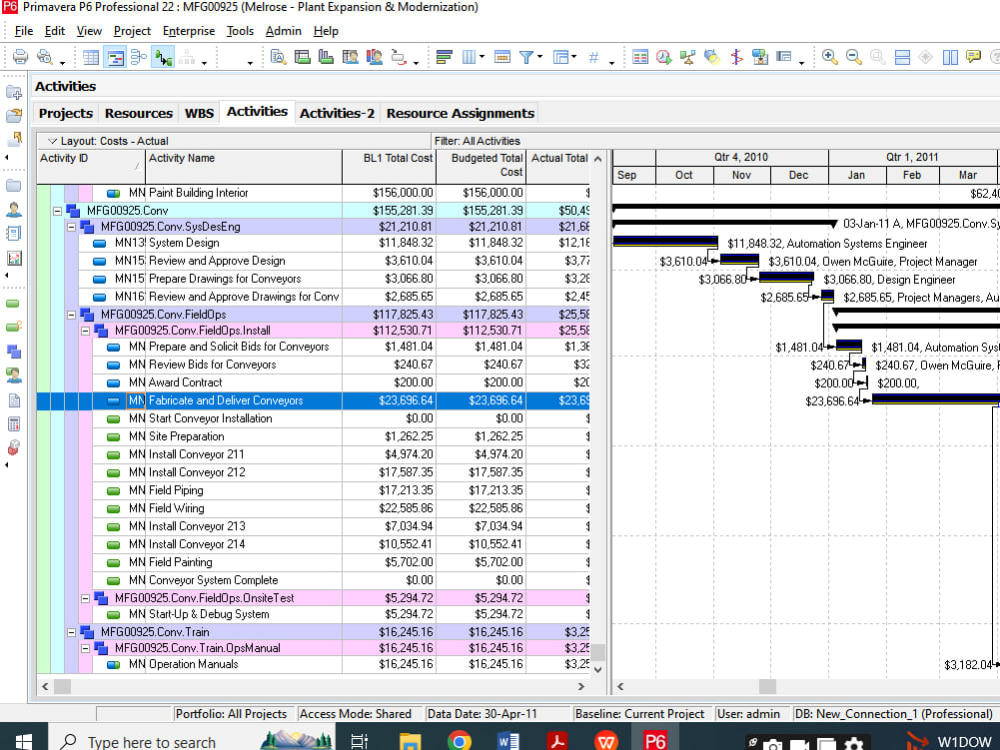This screenshot has width=1000, height=750.
Task: Select the Field Wiring activity row
Action: (x=313, y=508)
